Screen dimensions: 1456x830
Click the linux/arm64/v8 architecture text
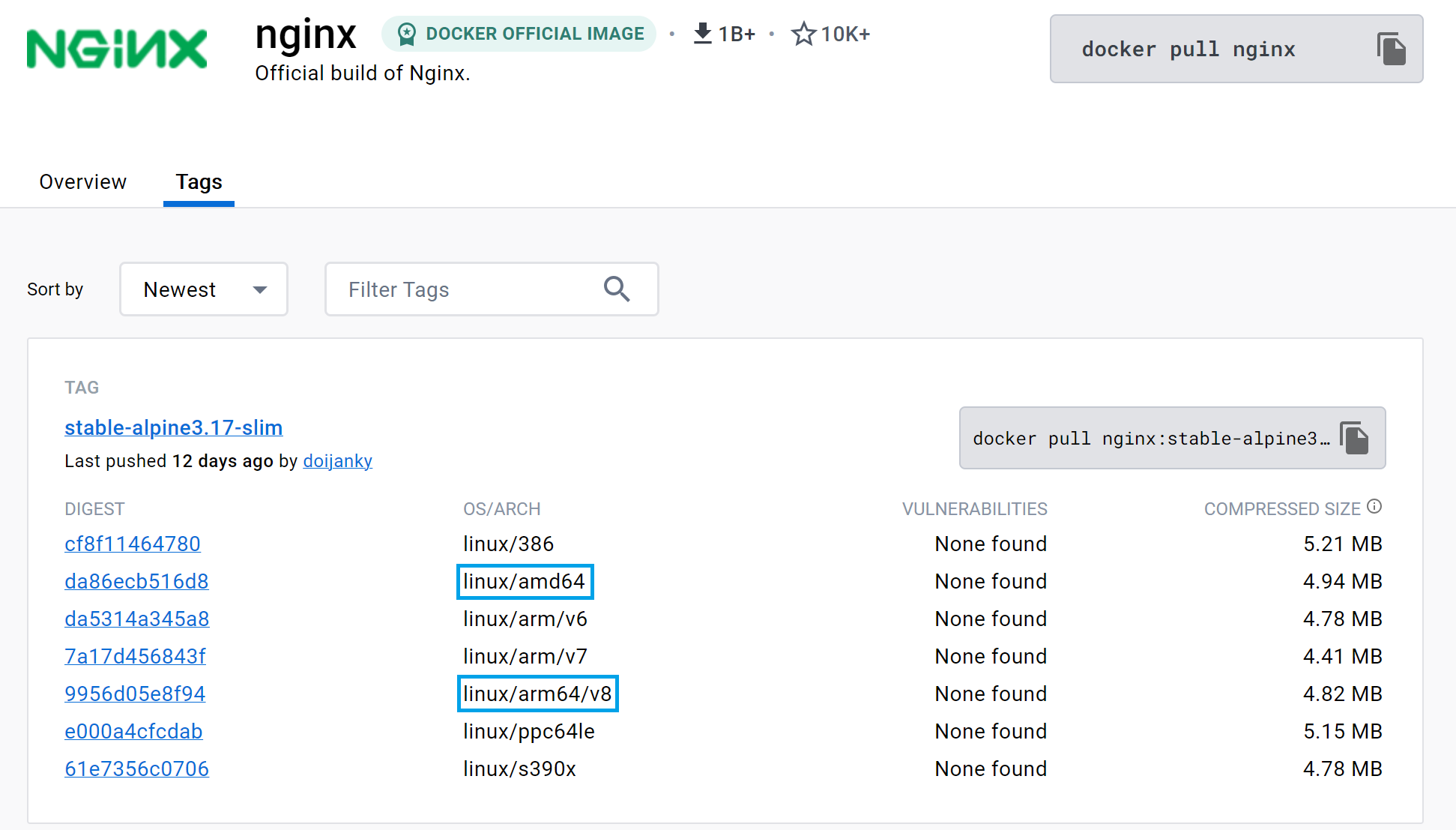point(537,694)
